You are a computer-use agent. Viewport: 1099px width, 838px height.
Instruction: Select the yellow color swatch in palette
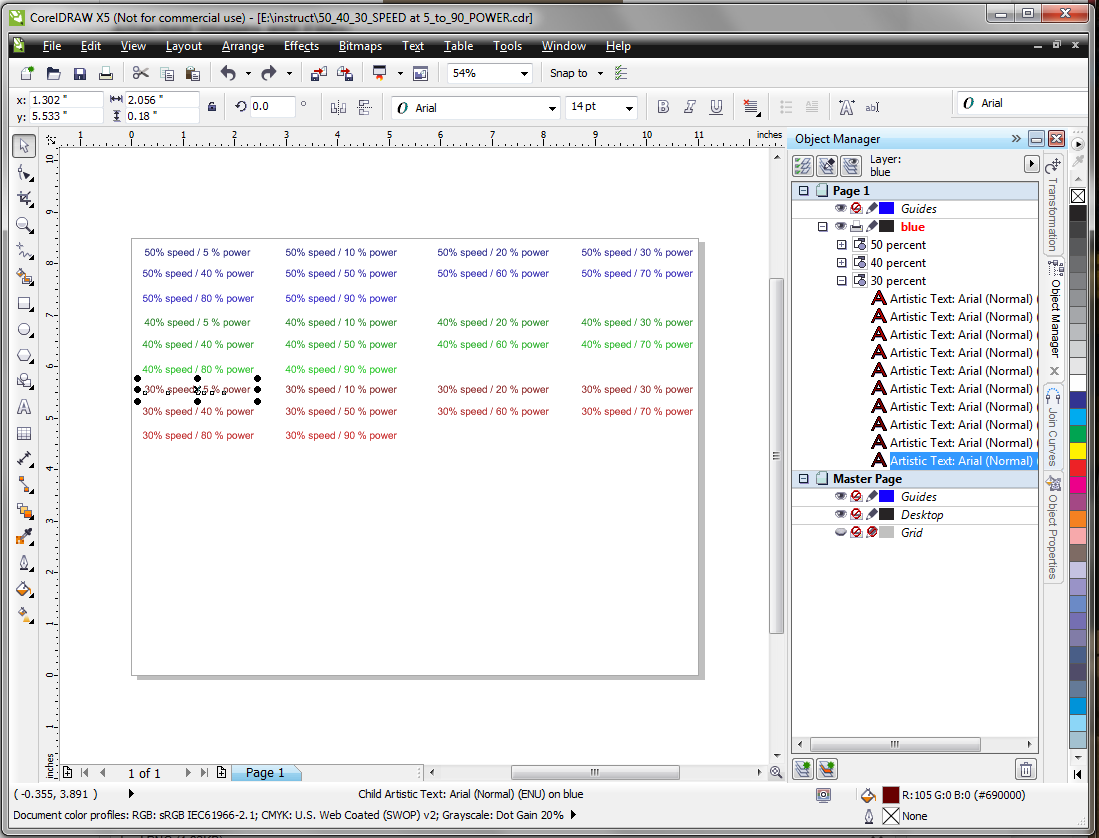click(x=1077, y=450)
